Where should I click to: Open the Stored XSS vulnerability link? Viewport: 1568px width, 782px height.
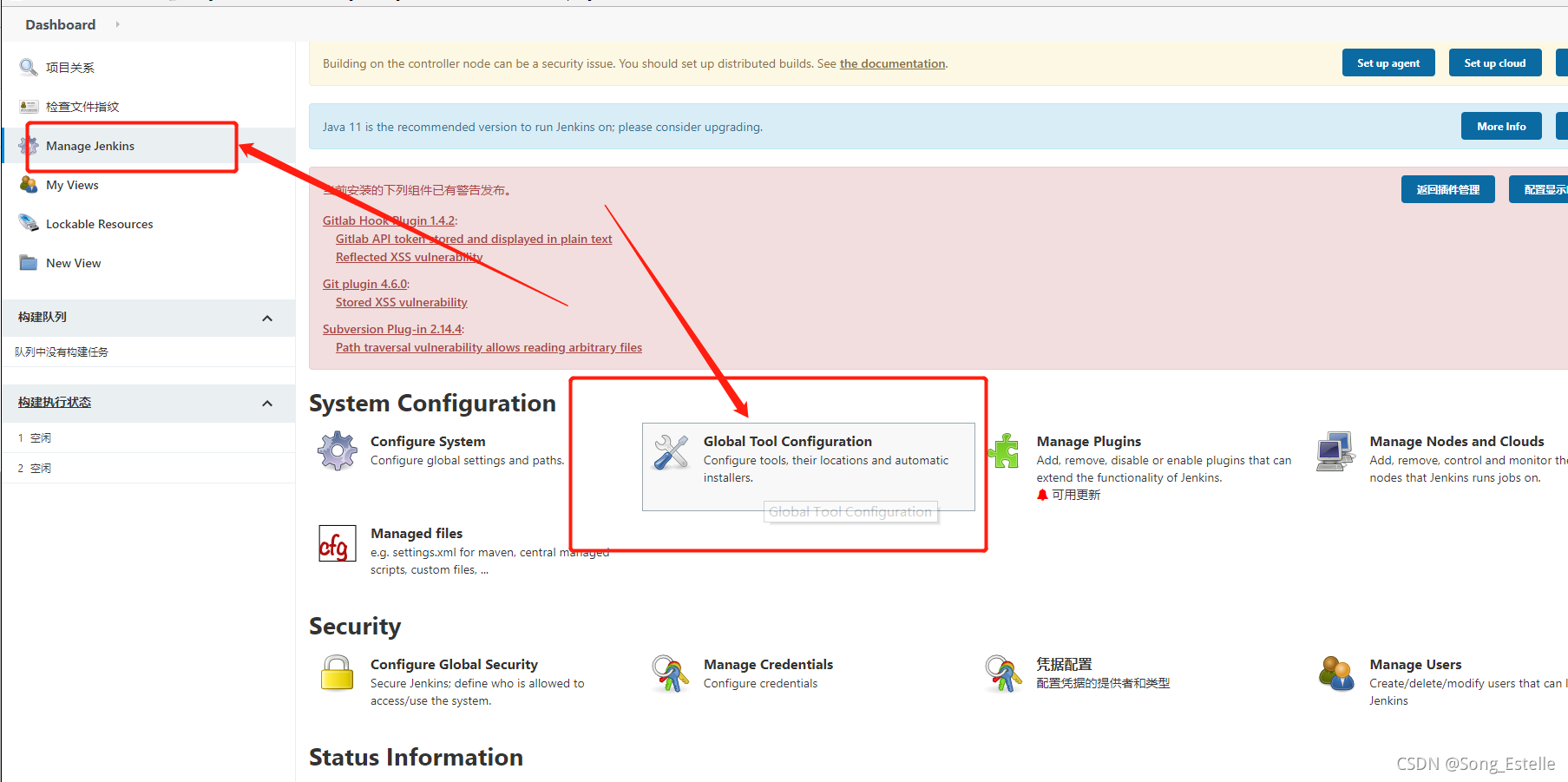tap(401, 302)
